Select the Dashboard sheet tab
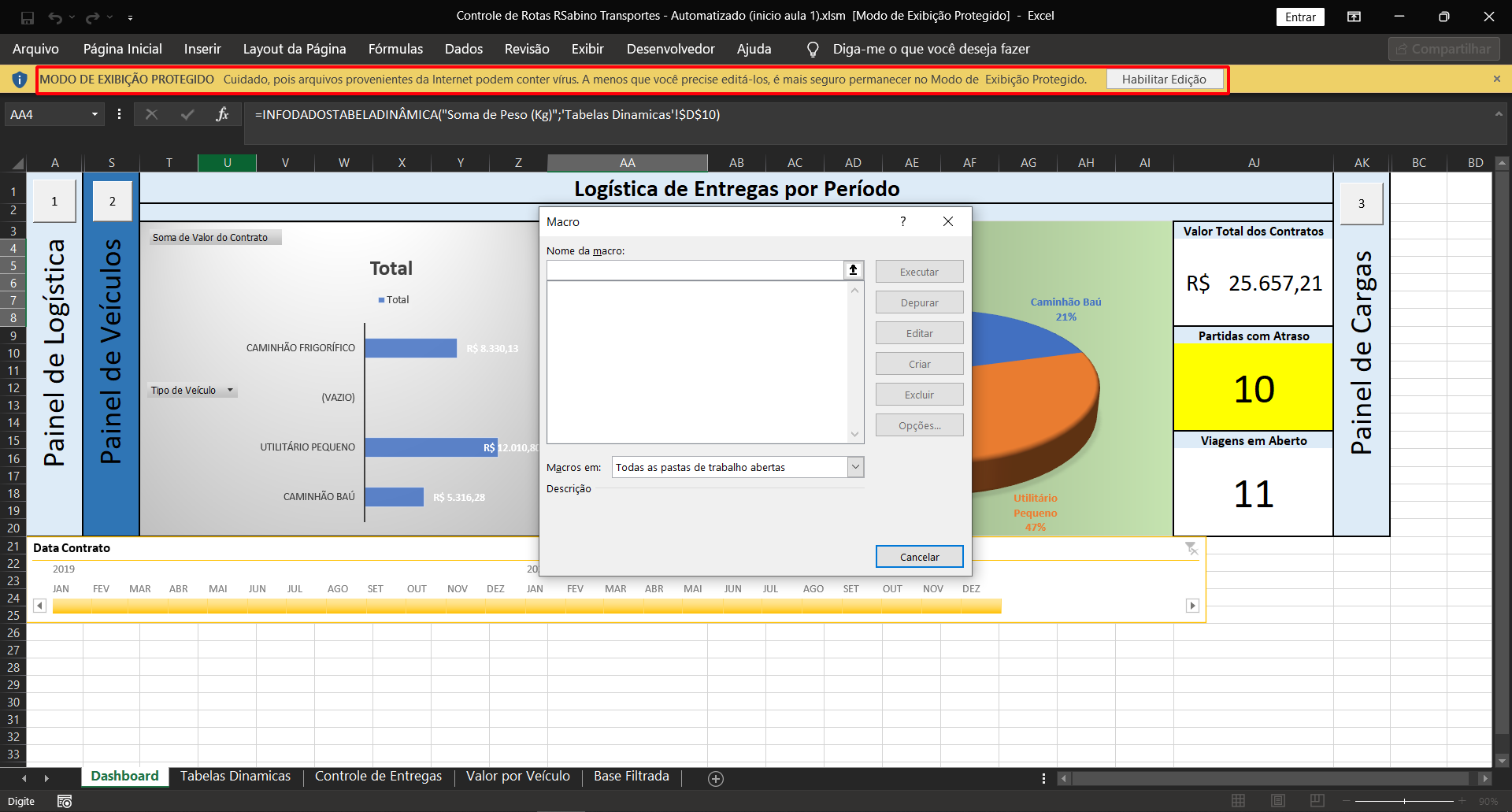This screenshot has height=812, width=1512. [124, 777]
